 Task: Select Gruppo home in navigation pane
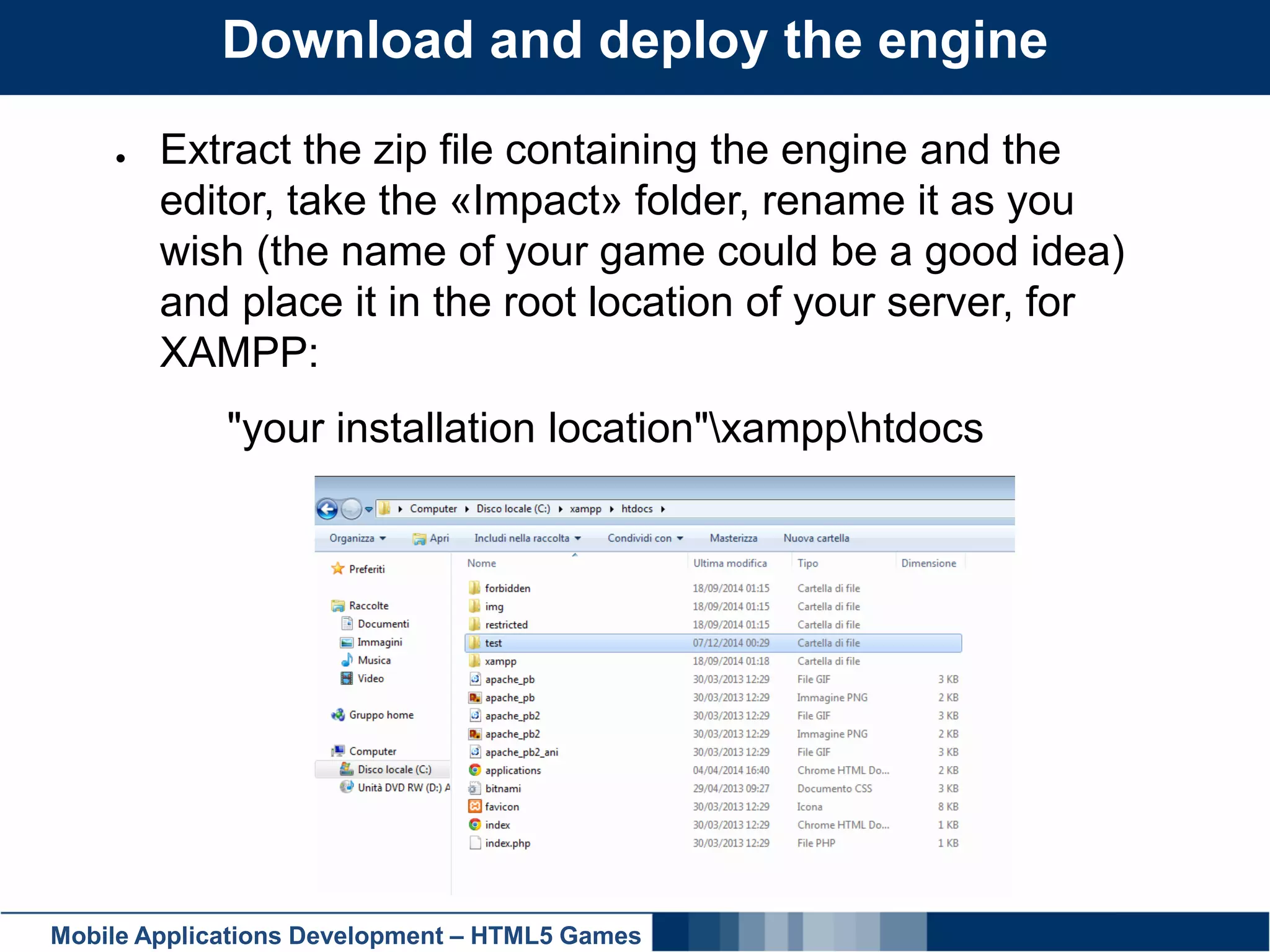coord(381,715)
